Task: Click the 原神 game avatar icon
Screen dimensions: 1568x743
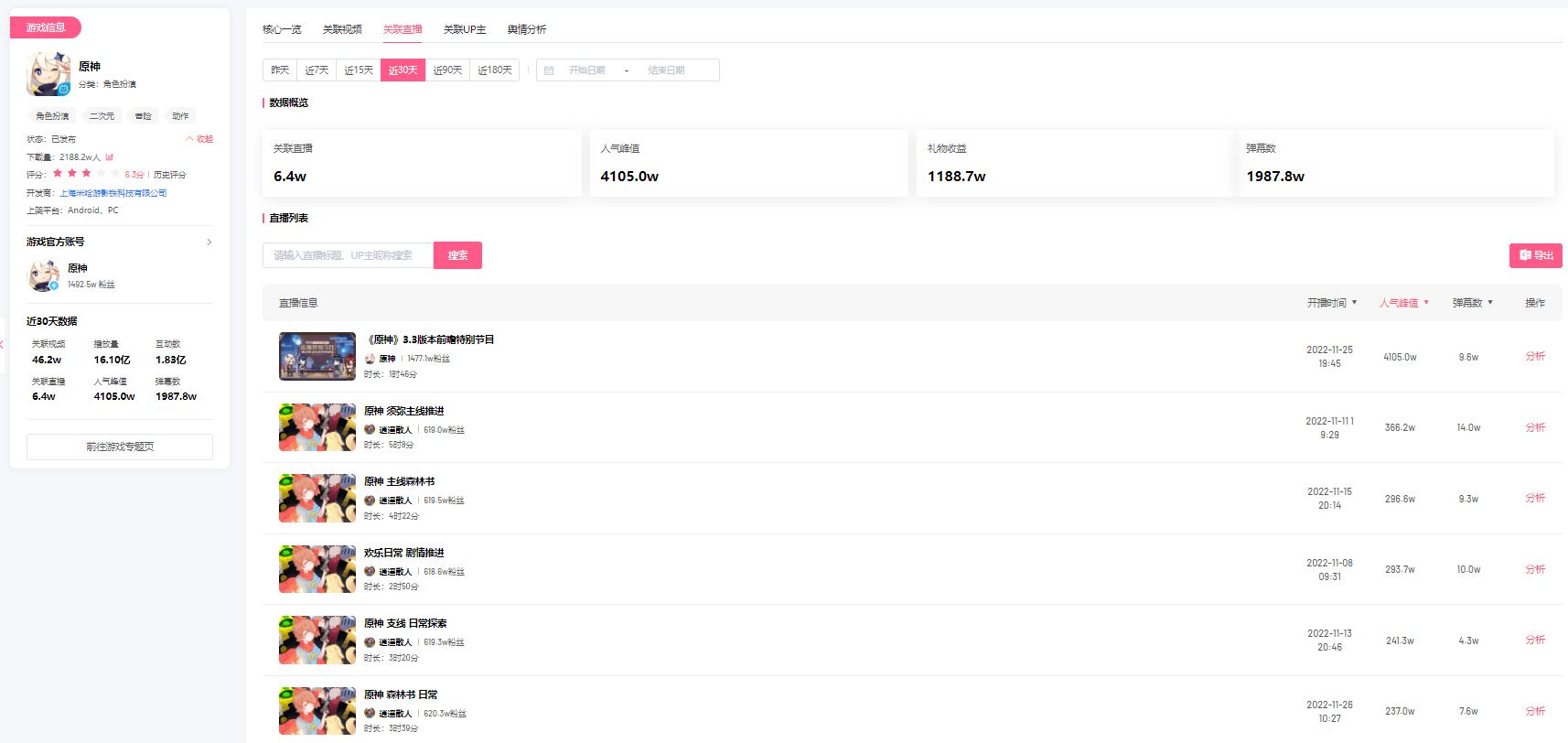Action: pyautogui.click(x=48, y=74)
